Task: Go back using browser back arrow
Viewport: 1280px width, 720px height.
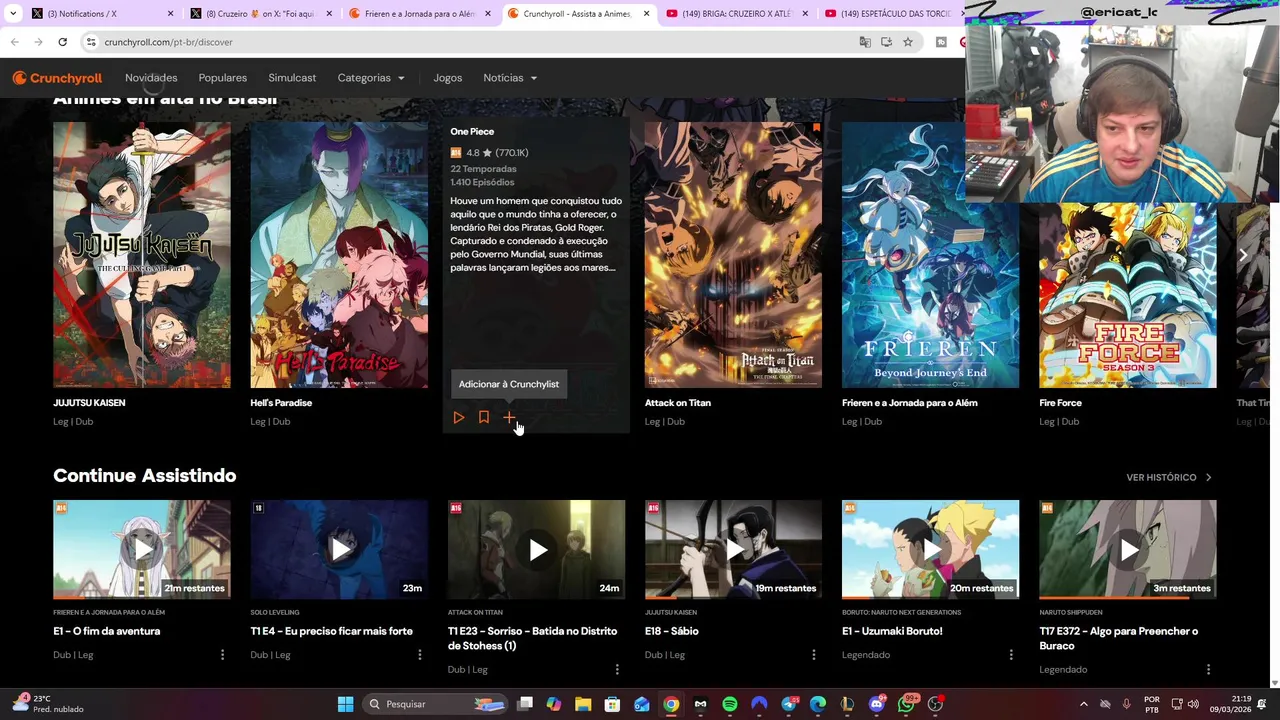Action: [x=15, y=42]
